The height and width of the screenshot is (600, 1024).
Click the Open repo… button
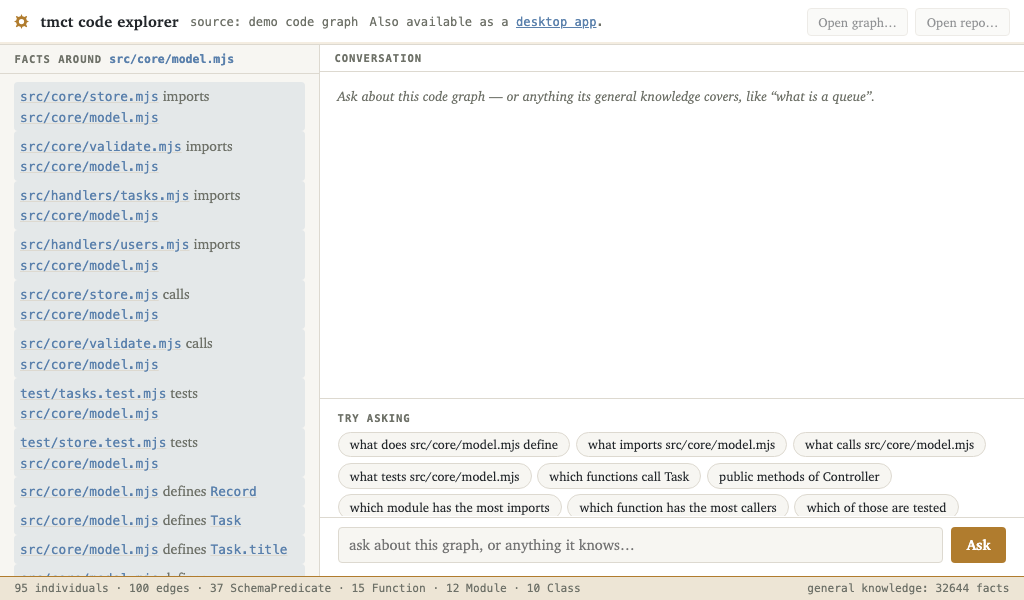point(962,22)
